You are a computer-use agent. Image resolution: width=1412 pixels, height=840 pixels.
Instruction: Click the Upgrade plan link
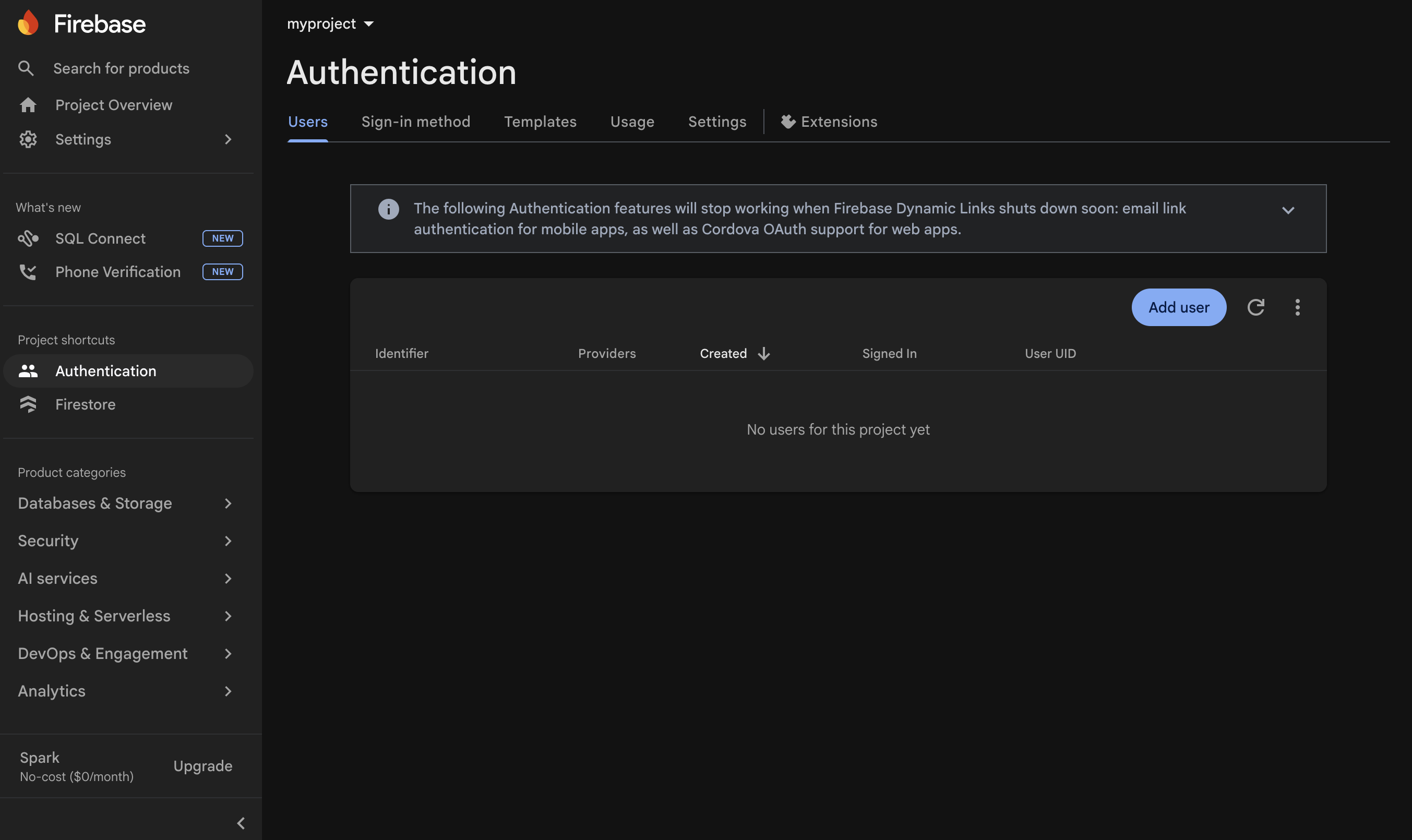pyautogui.click(x=202, y=766)
